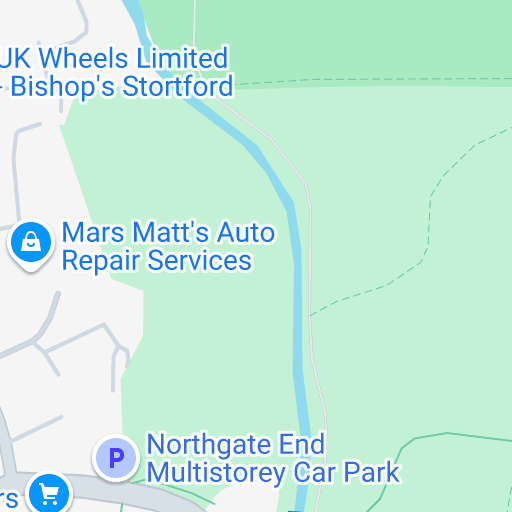This screenshot has height=512, width=512.
Task: Click the shopping bag pin for Mars Matt's
Action: coord(31,244)
